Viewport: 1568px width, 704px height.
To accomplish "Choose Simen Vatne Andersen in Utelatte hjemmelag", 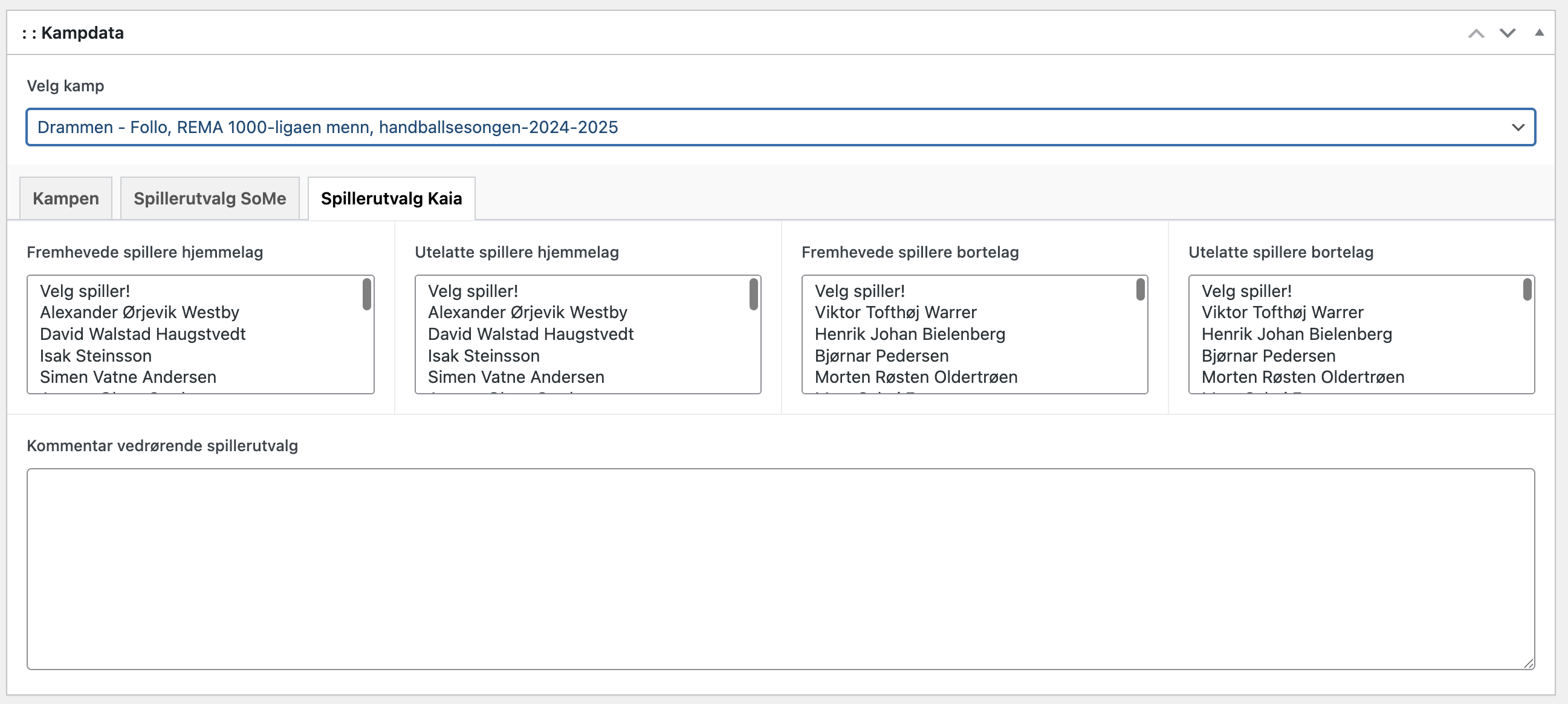I will (516, 377).
